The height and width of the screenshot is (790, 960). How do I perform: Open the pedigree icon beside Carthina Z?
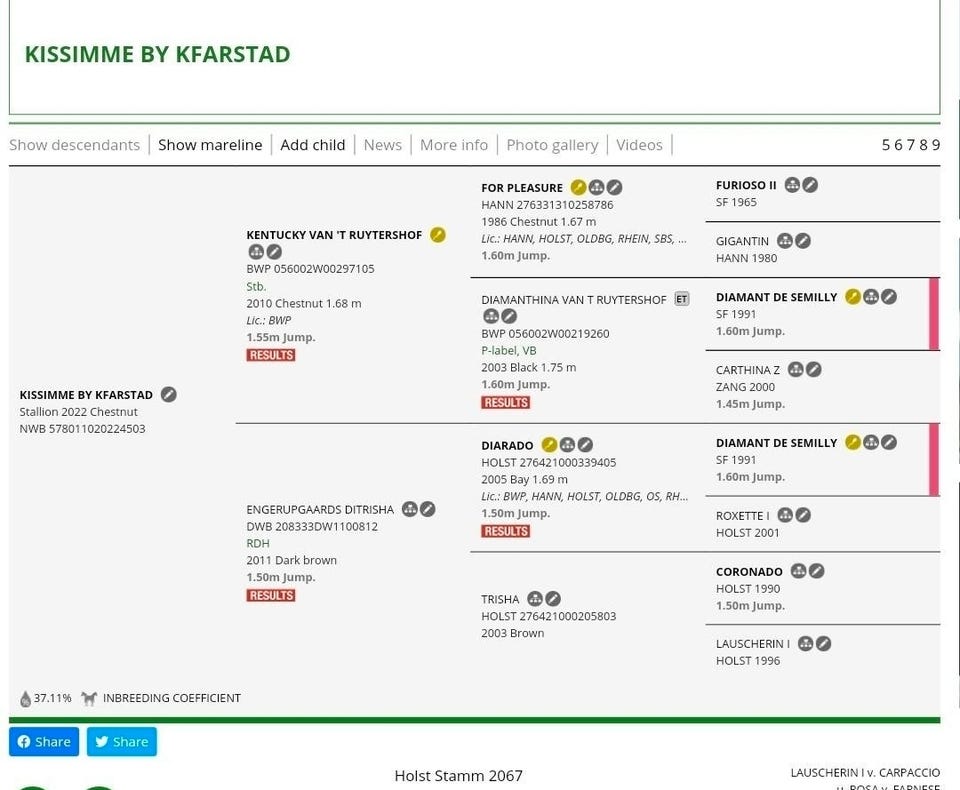tap(795, 369)
